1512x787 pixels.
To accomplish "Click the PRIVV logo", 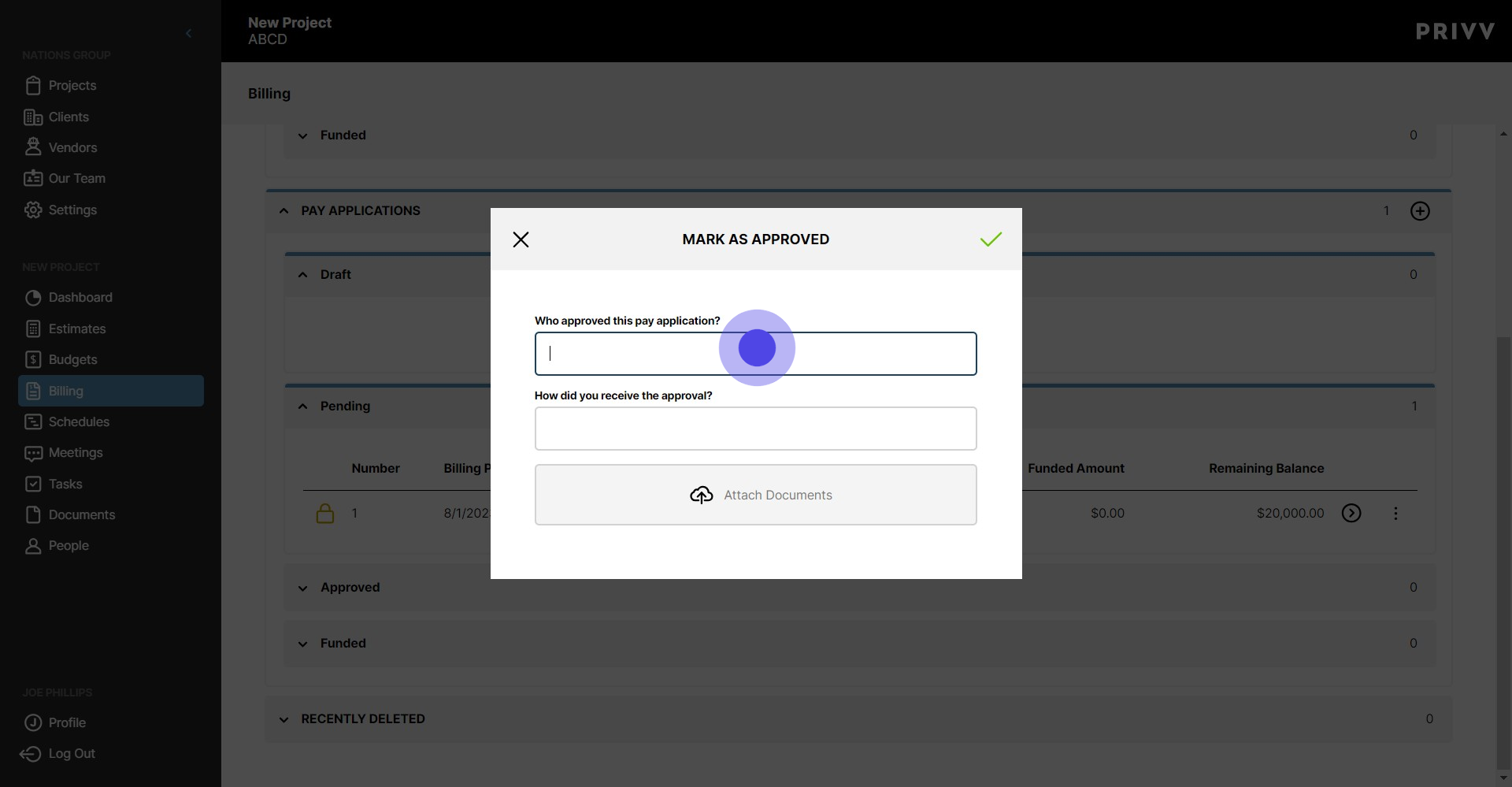I will click(1455, 32).
